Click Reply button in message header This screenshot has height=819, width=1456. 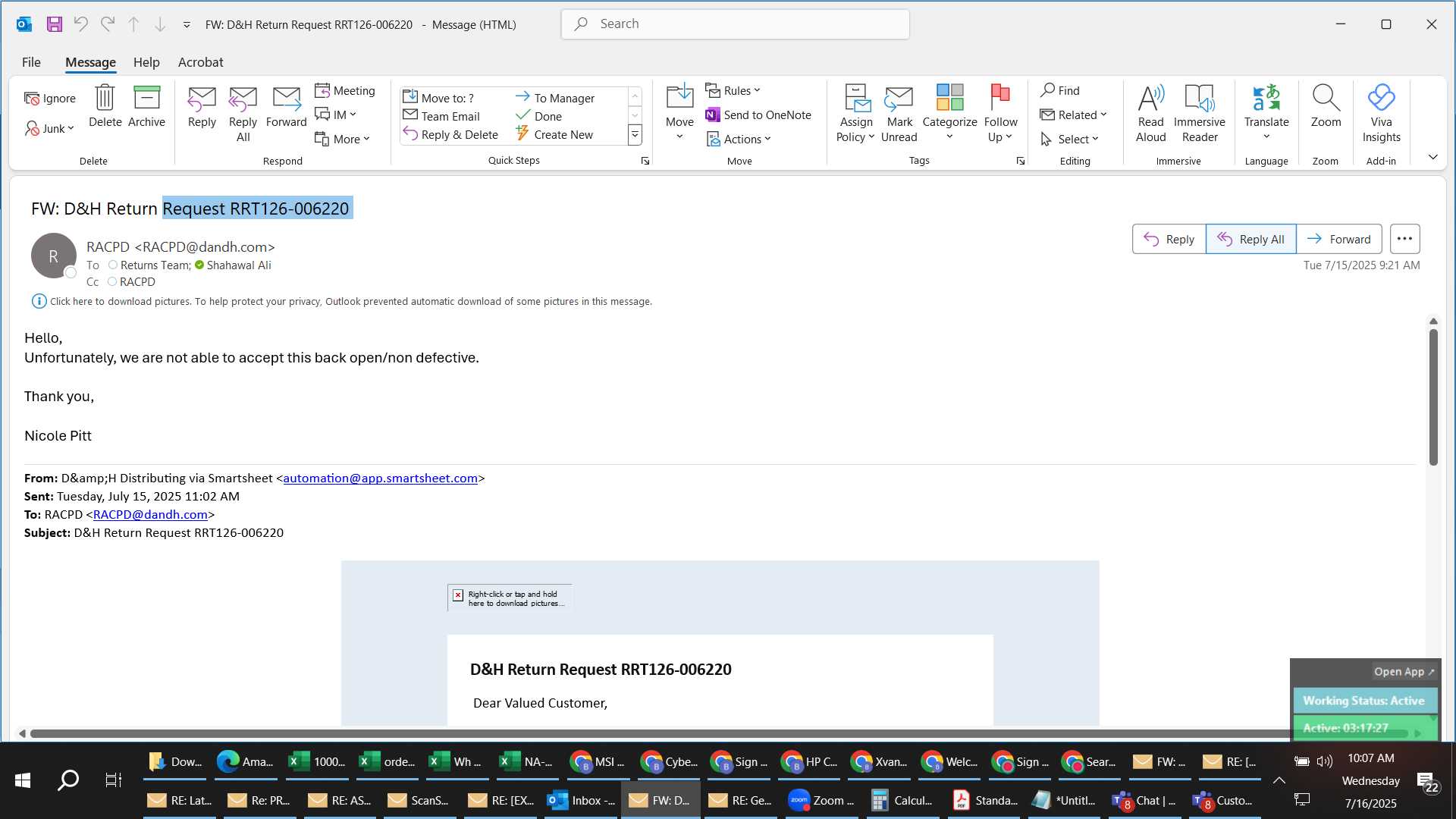pyautogui.click(x=1169, y=239)
